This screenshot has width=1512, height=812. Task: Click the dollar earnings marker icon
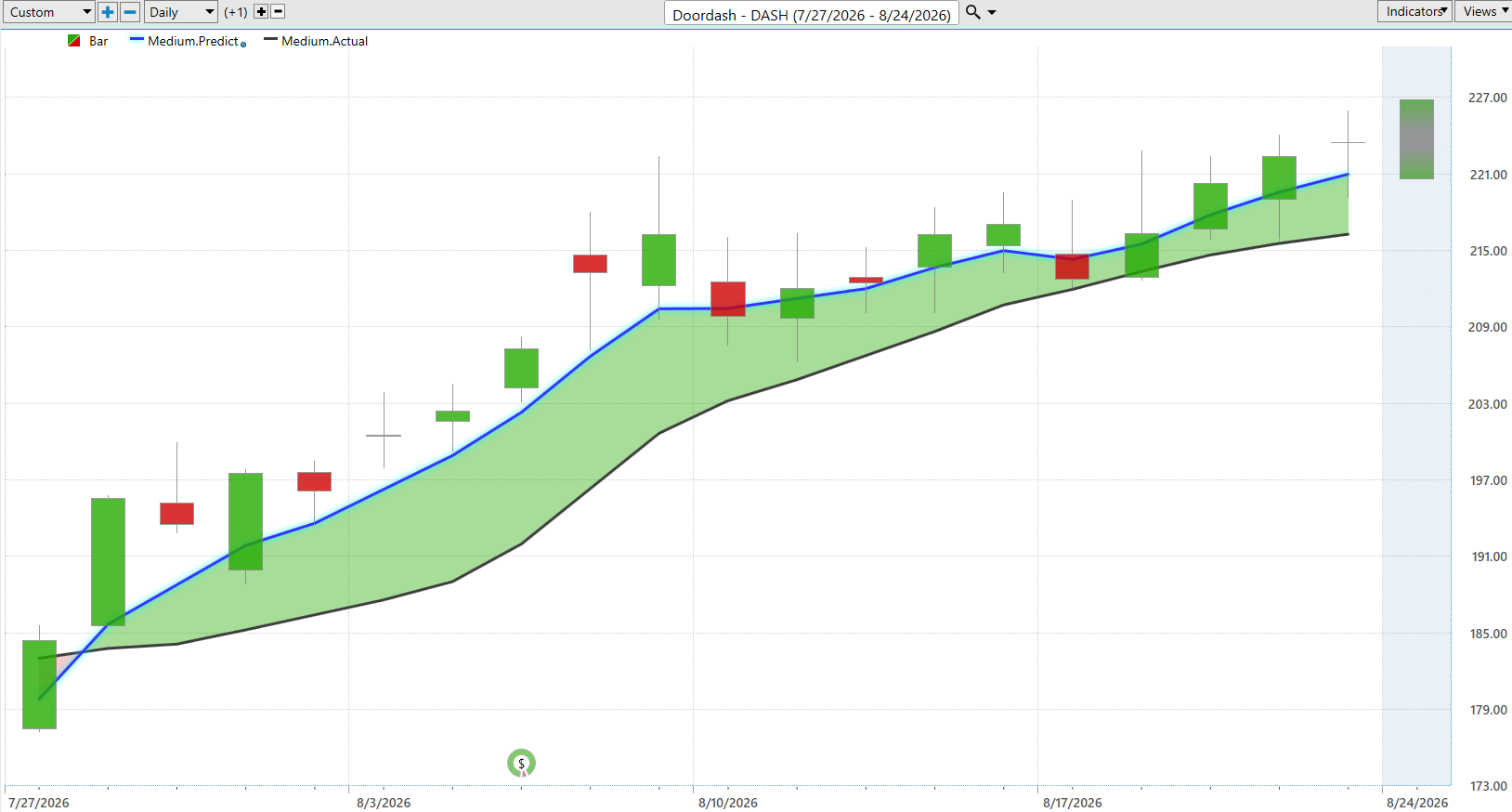pos(521,764)
